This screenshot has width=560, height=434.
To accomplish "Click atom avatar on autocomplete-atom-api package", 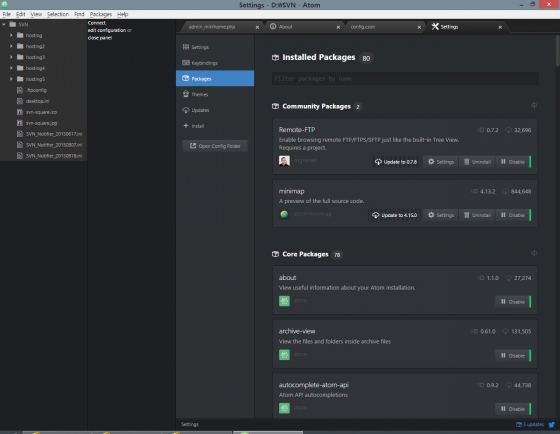I will pyautogui.click(x=284, y=408).
